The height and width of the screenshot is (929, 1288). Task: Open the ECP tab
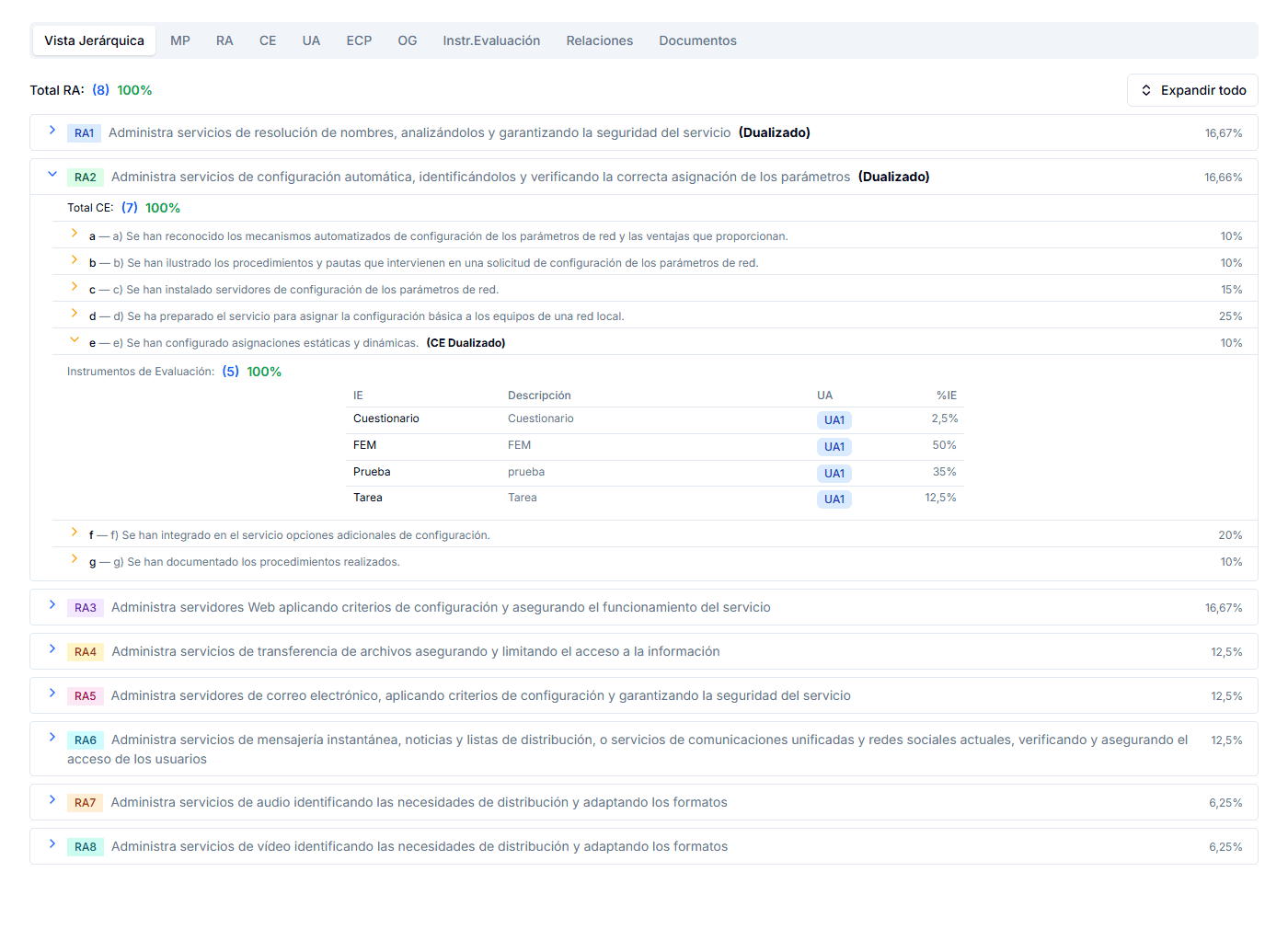click(360, 40)
